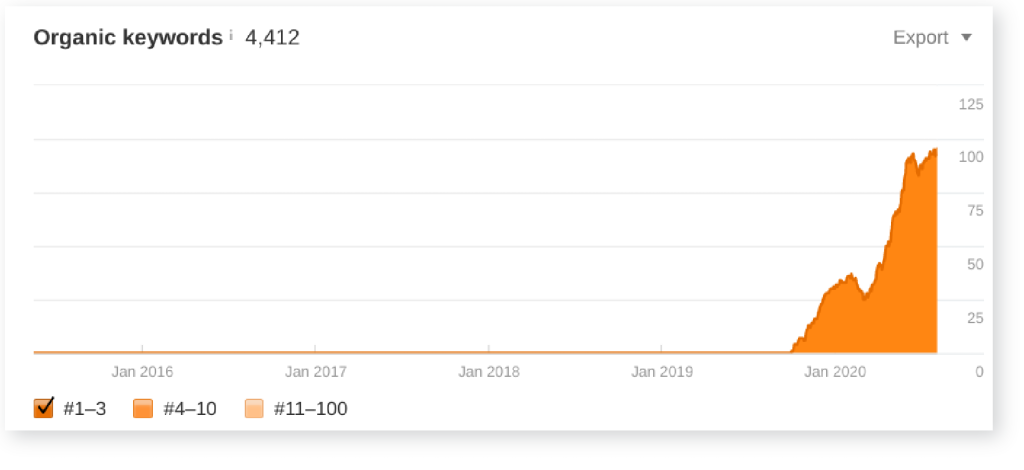Click the 4,412 keyword count
The image size is (1024, 470).
pyautogui.click(x=272, y=38)
